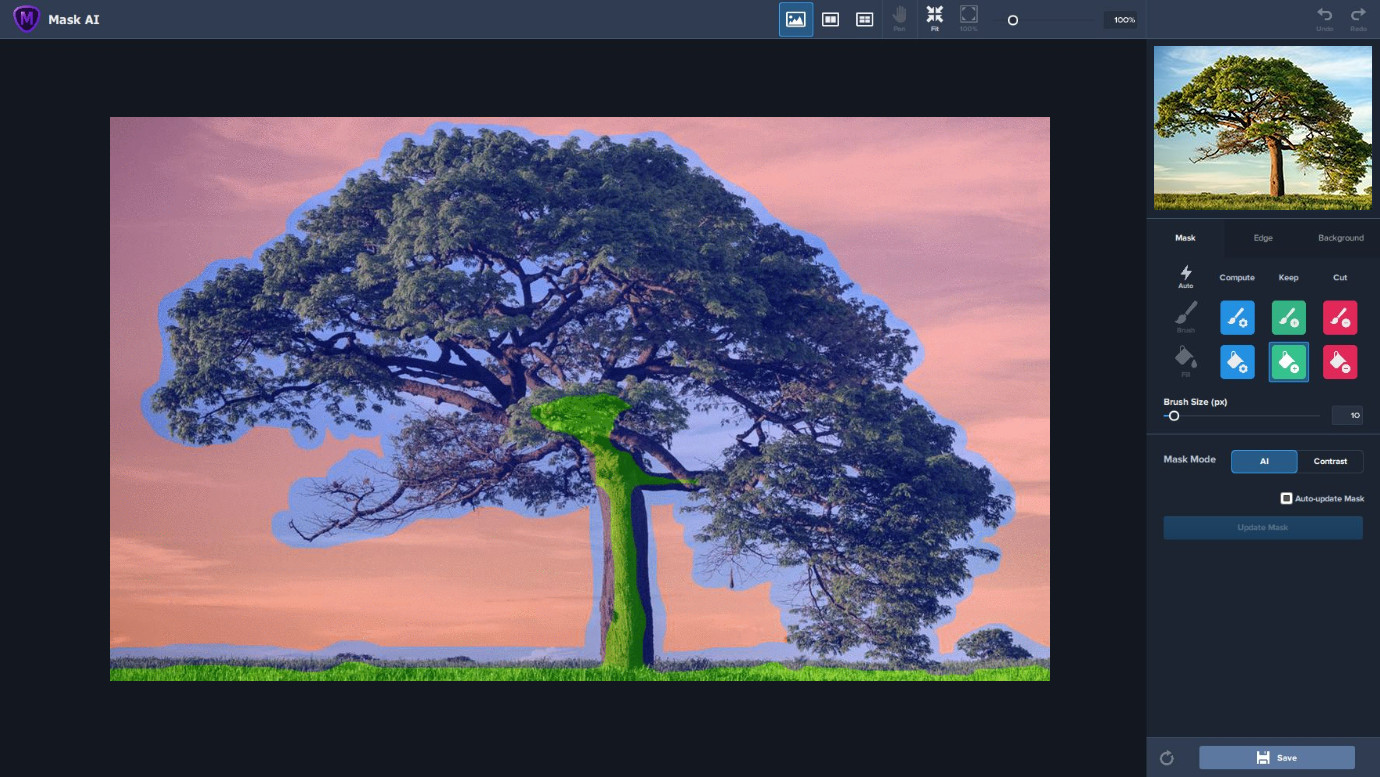Set Mask Mode to AI
The image size is (1380, 777).
(x=1264, y=461)
